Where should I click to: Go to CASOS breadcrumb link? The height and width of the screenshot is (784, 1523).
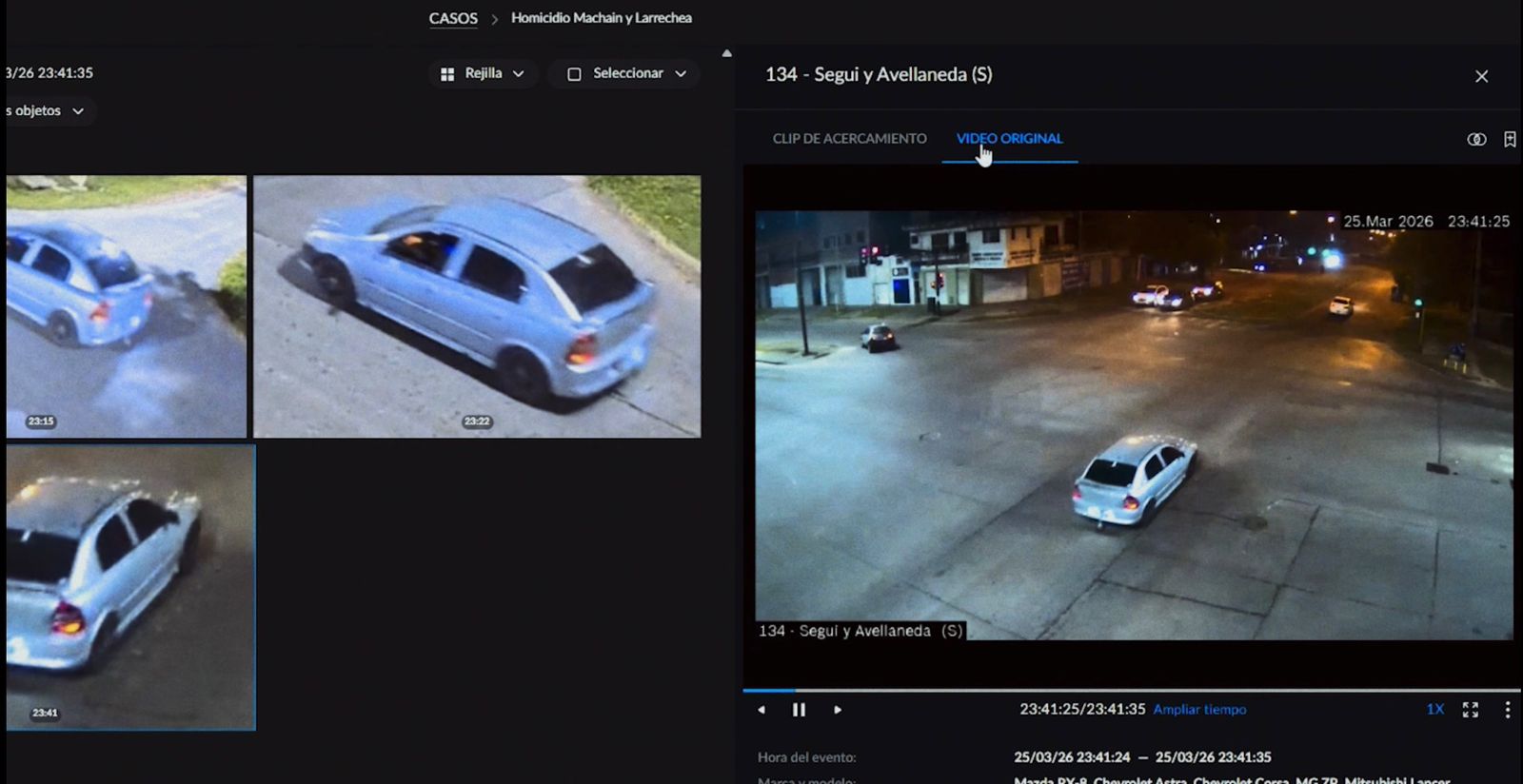453,18
